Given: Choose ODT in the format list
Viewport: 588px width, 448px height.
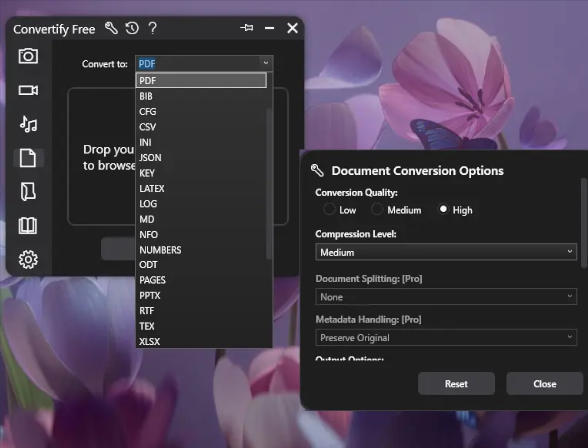Looking at the screenshot, I should [x=201, y=265].
